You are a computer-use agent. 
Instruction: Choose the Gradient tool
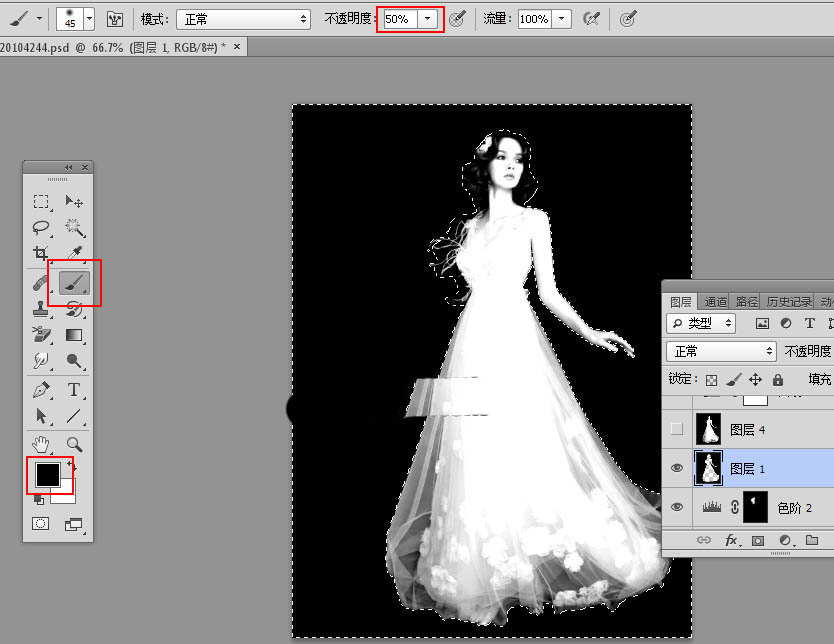tap(73, 335)
